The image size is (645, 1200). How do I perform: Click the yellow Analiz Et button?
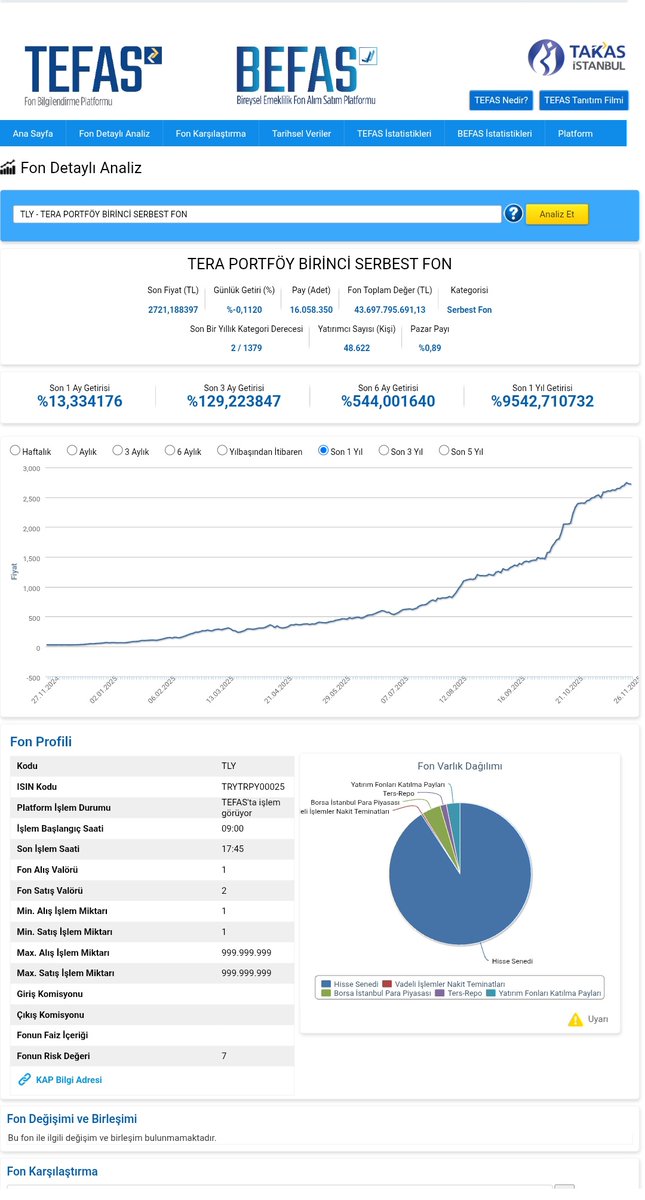(557, 214)
